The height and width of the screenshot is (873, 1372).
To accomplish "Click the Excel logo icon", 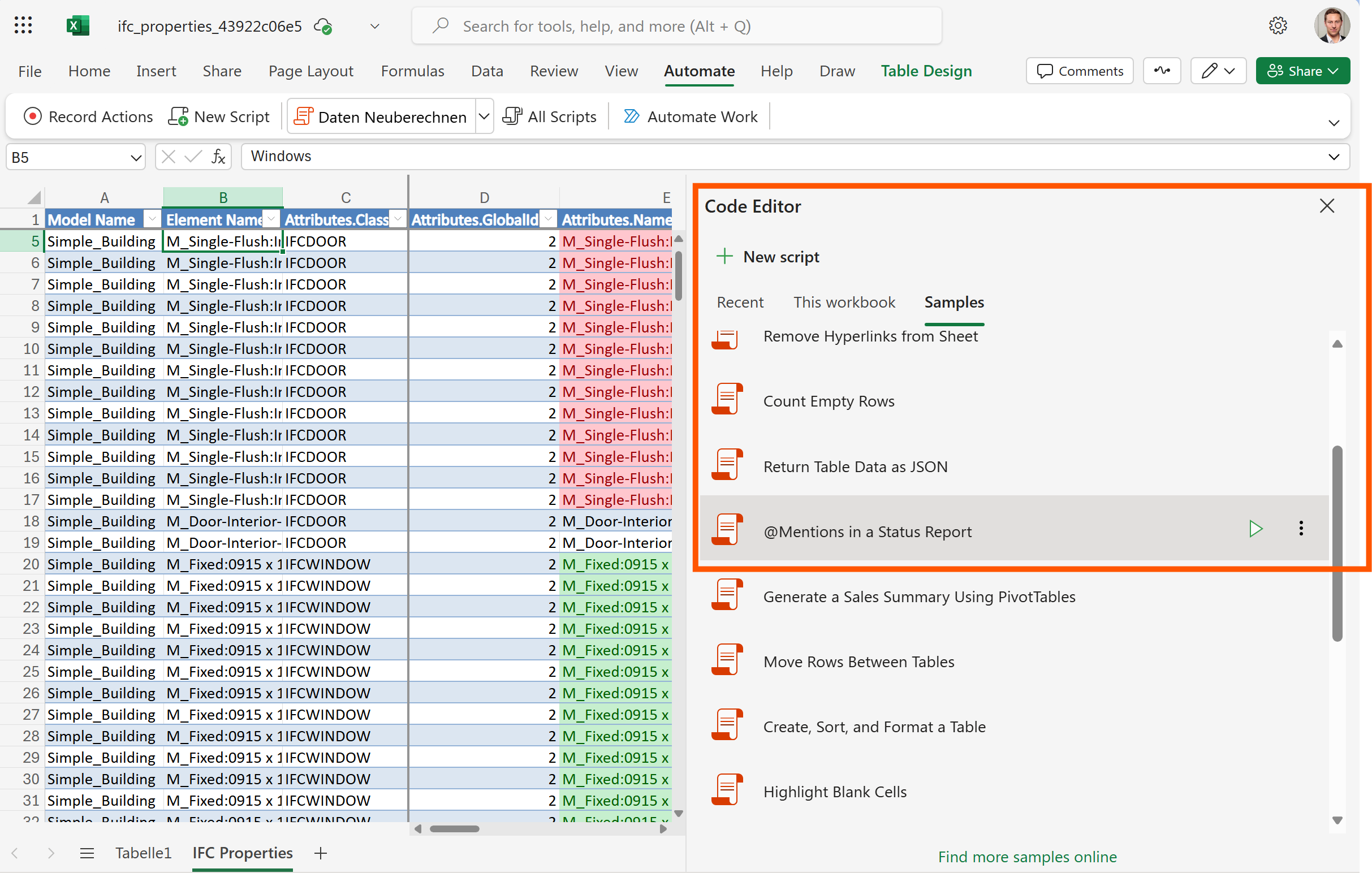I will pyautogui.click(x=78, y=25).
